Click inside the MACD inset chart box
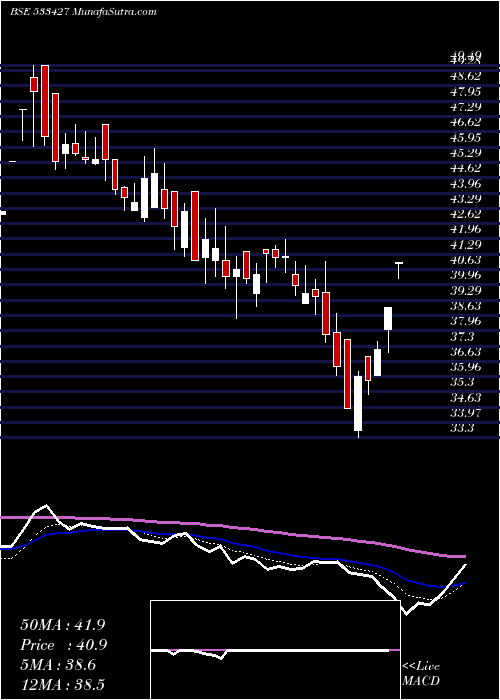The width and height of the screenshot is (500, 700). point(275,650)
